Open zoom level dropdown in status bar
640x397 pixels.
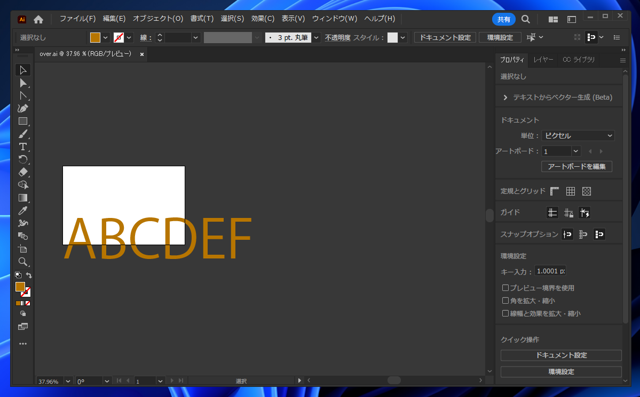coord(68,381)
